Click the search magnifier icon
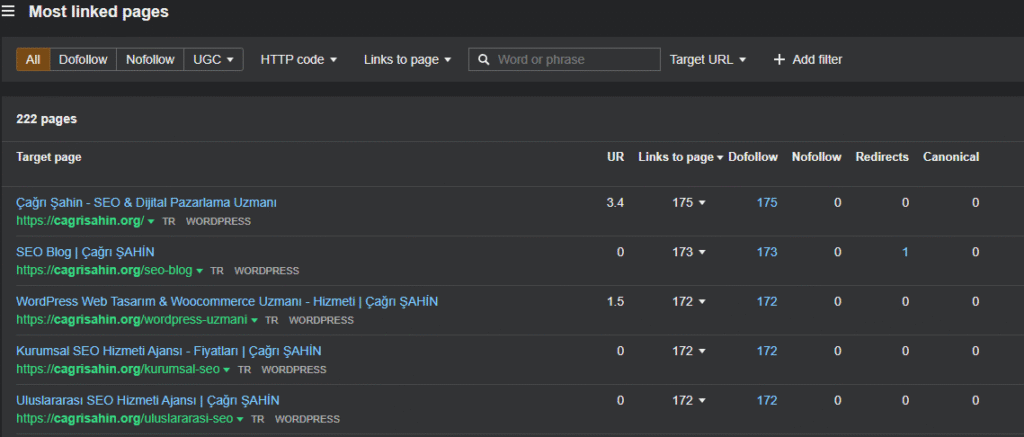The height and width of the screenshot is (437, 1024). [x=484, y=59]
